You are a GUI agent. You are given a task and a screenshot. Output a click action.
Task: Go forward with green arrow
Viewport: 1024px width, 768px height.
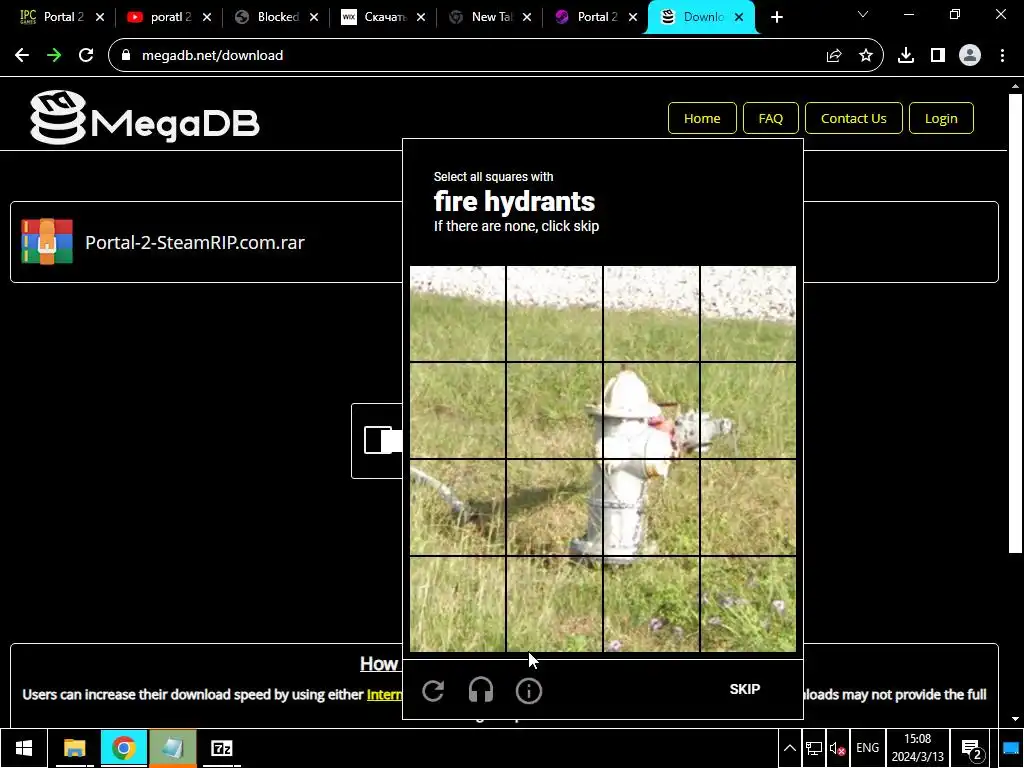(x=54, y=56)
